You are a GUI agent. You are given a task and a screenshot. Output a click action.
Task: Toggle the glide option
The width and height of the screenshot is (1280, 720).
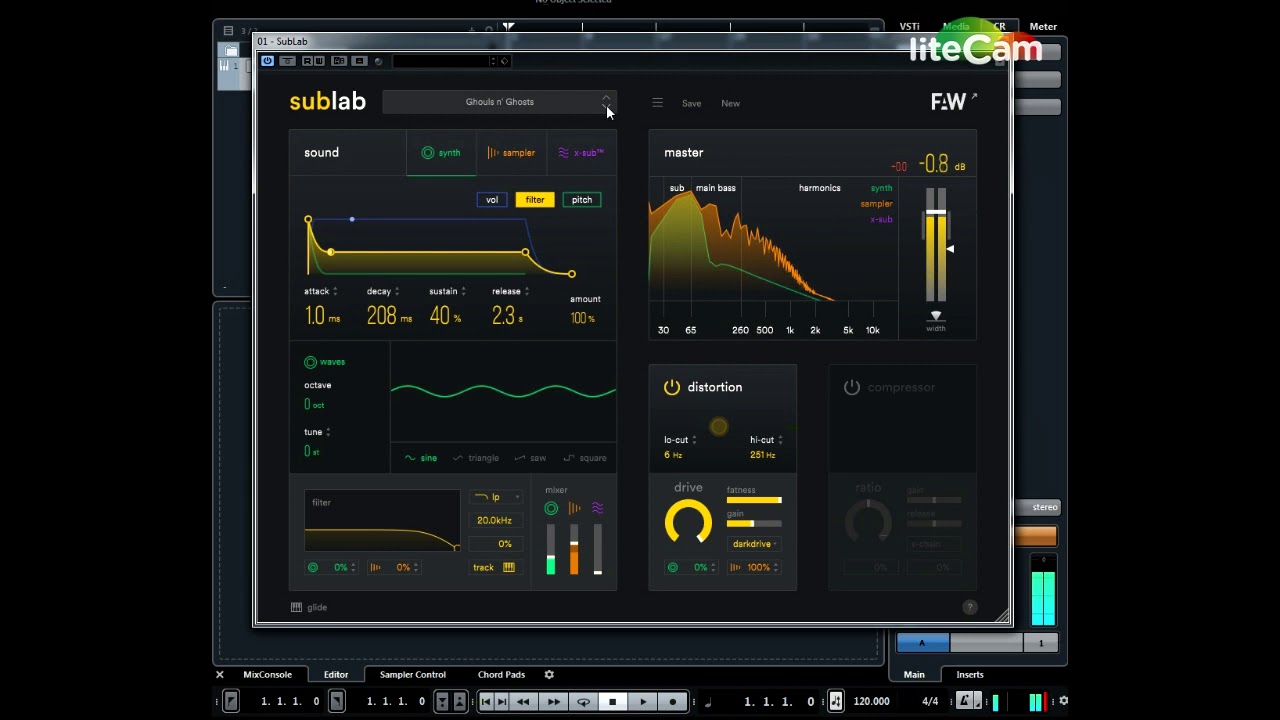pos(309,607)
